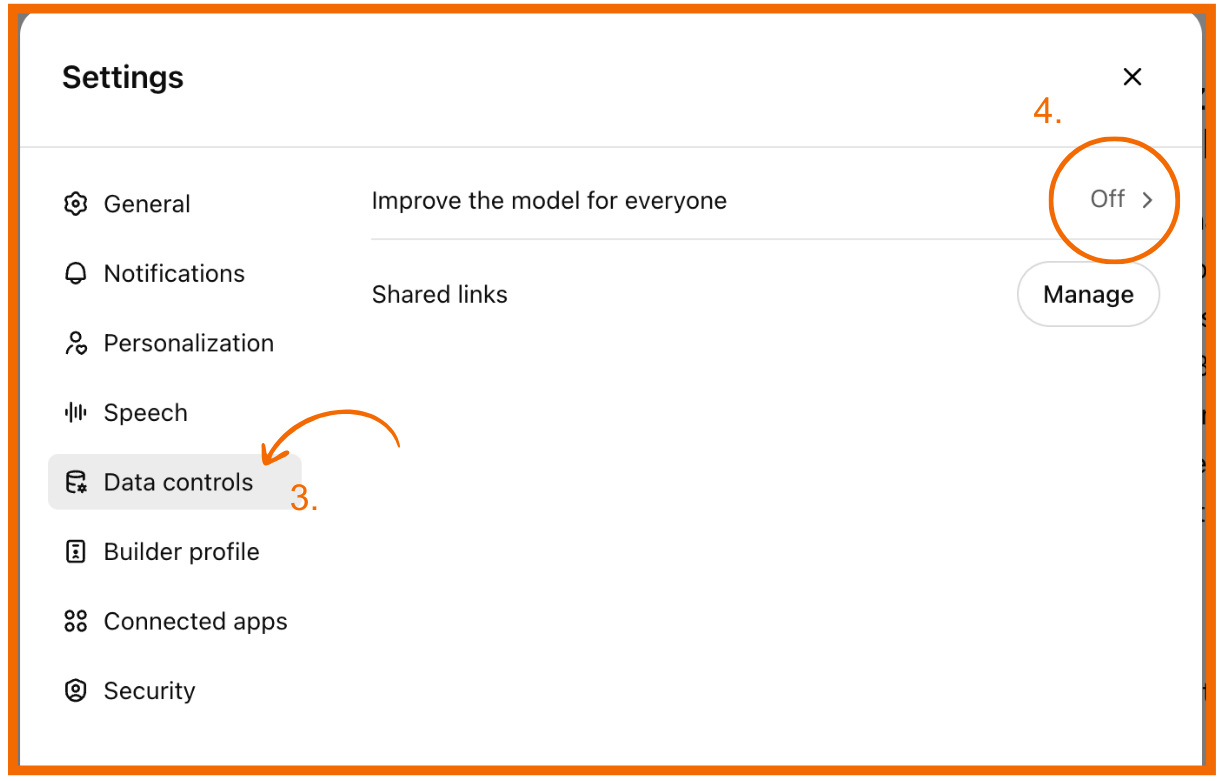Open the Builder profile tab

point(181,552)
